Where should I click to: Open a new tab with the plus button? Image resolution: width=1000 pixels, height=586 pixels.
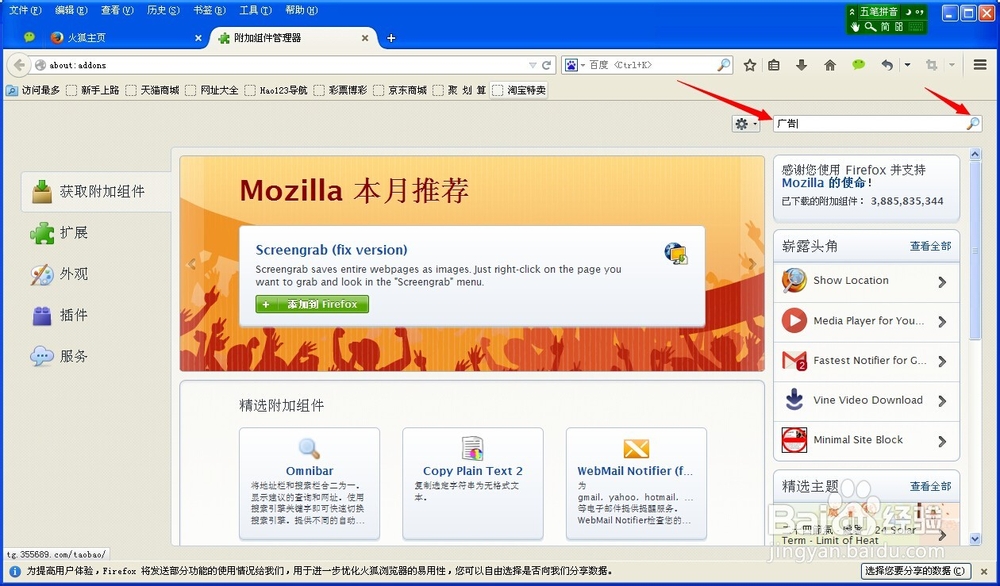click(391, 38)
